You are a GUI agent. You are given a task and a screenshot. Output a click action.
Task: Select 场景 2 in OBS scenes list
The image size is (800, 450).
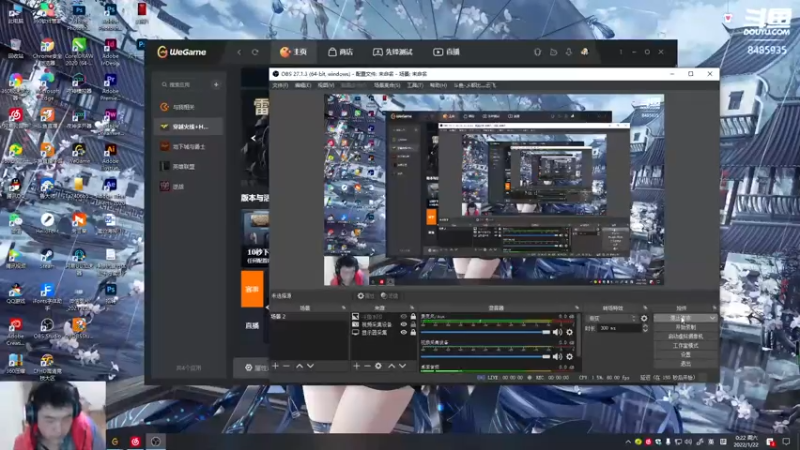coord(309,317)
